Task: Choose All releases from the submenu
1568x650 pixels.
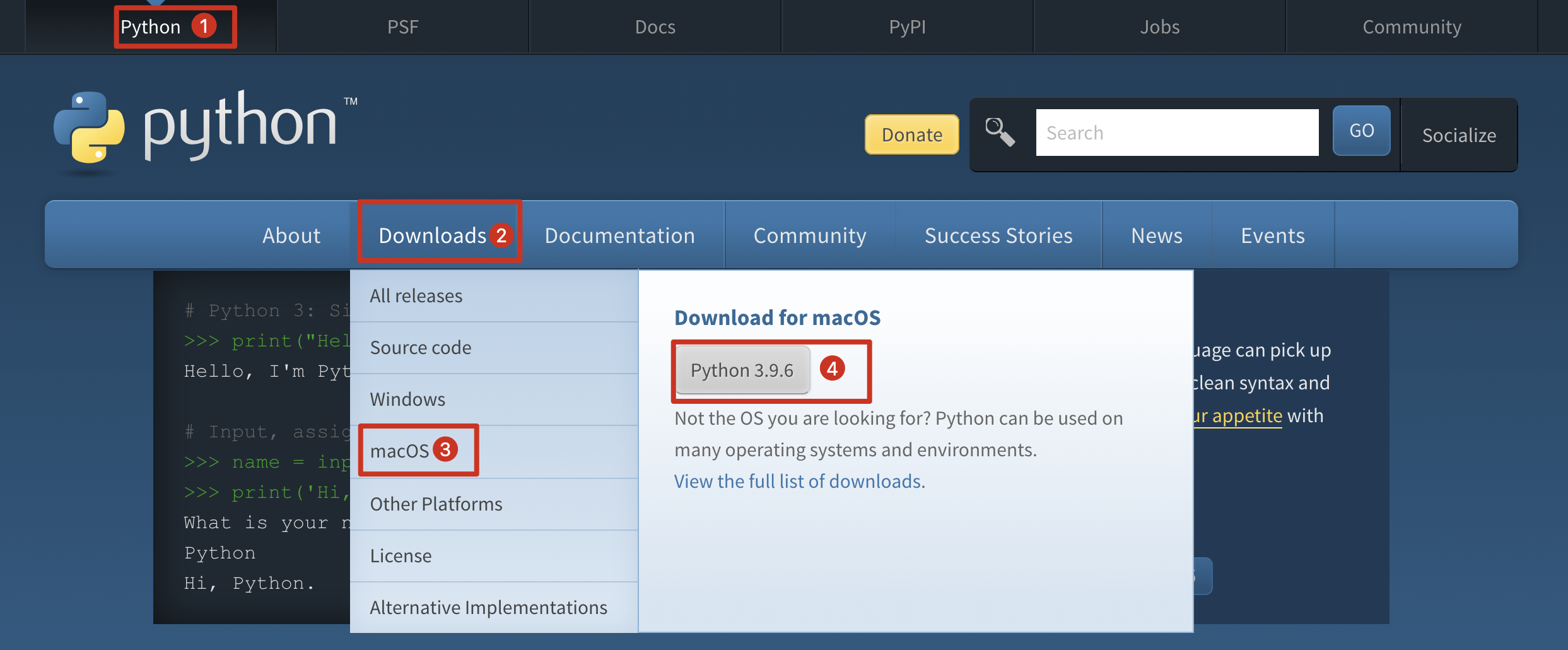Action: 416,296
